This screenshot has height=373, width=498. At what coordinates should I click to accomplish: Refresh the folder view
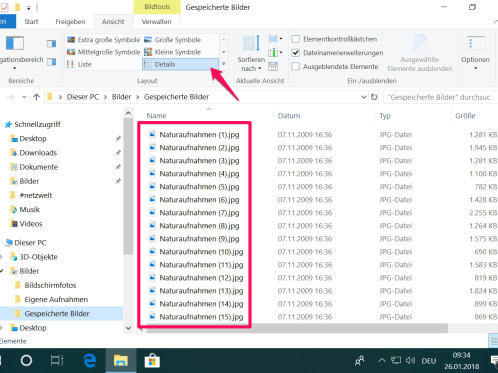(374, 97)
